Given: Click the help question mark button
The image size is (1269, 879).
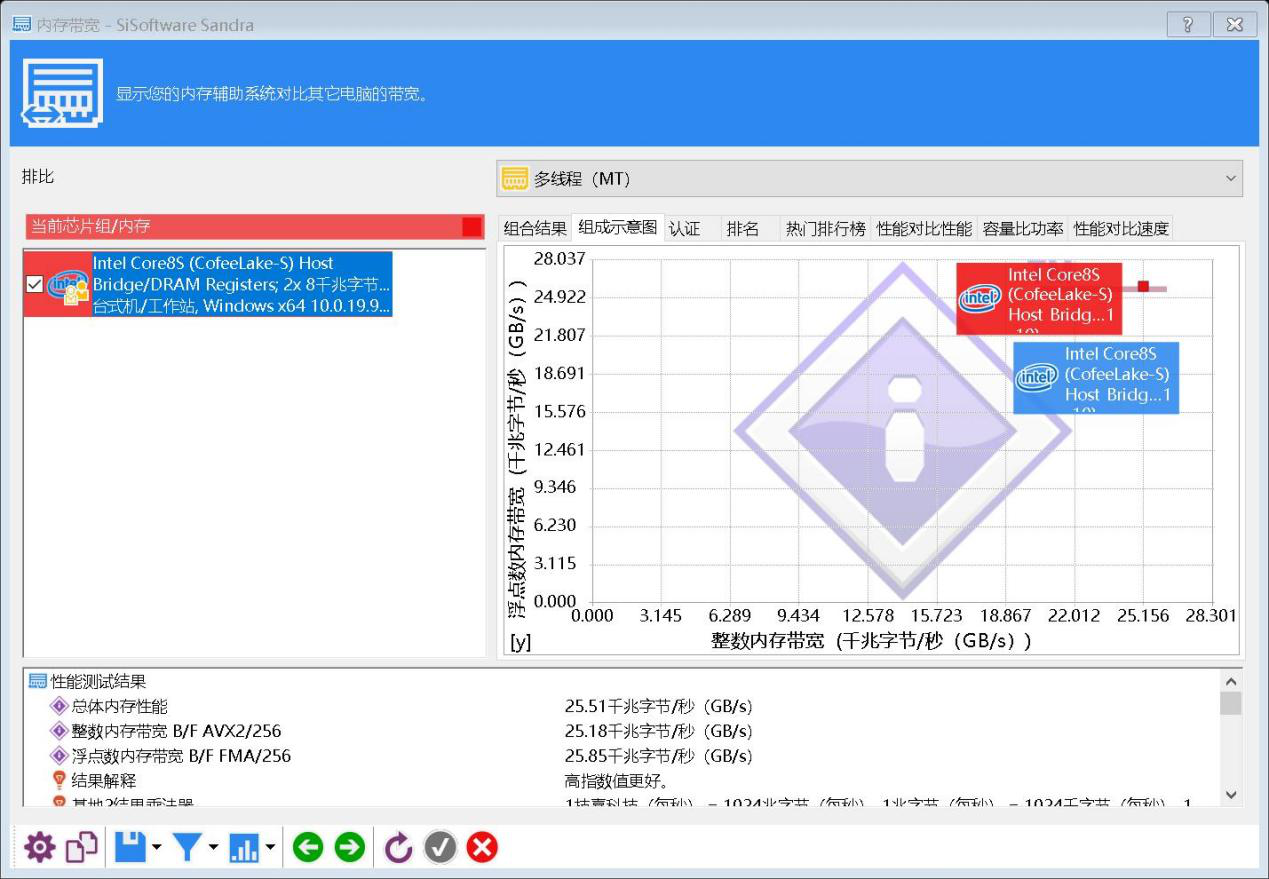Looking at the screenshot, I should coord(1188,25).
